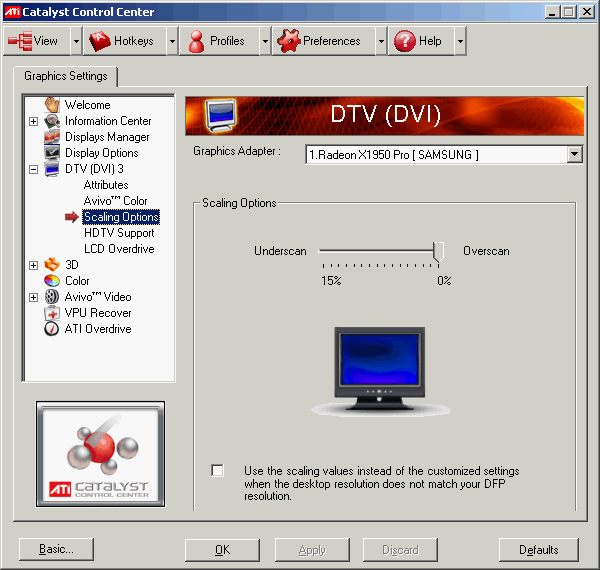Viewport: 600px width, 570px height.
Task: Click the 3D orange cube icon
Action: [52, 265]
